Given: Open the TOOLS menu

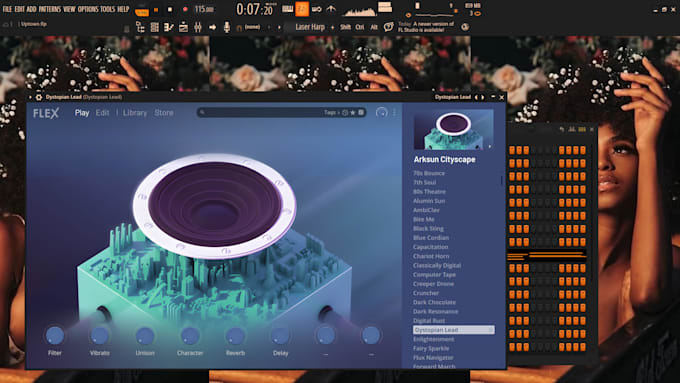Looking at the screenshot, I should pyautogui.click(x=108, y=9).
